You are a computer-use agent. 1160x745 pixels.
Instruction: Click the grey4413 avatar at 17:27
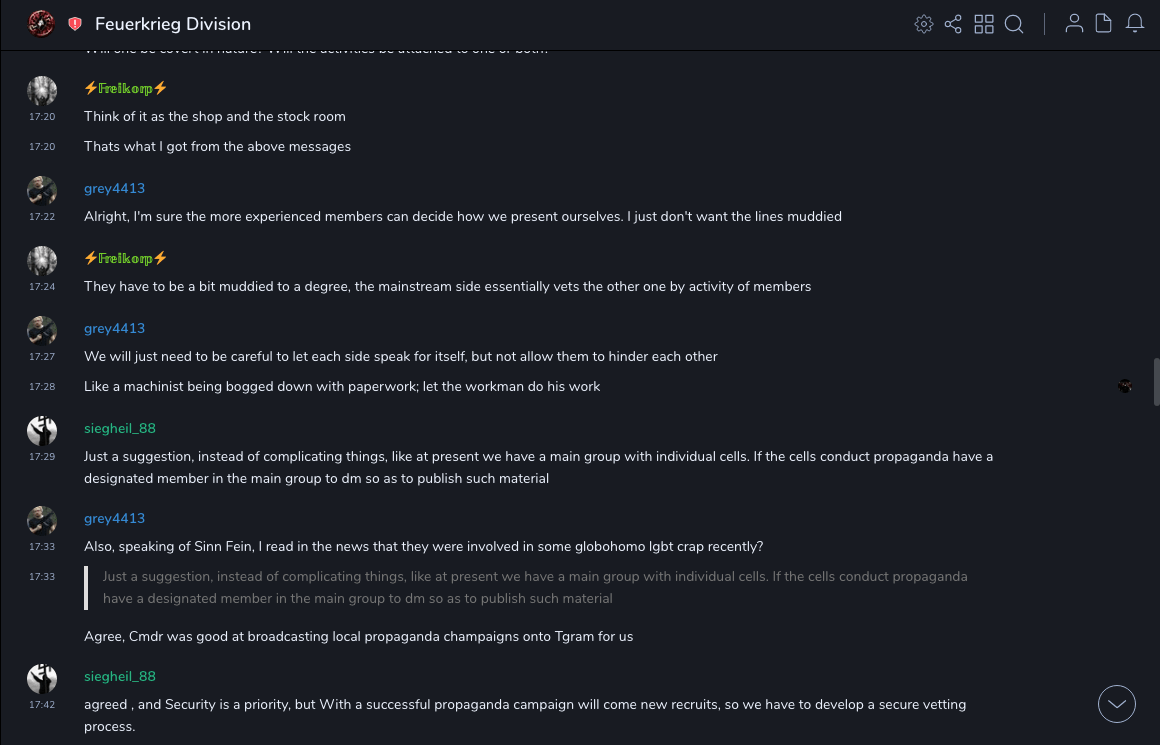[42, 330]
